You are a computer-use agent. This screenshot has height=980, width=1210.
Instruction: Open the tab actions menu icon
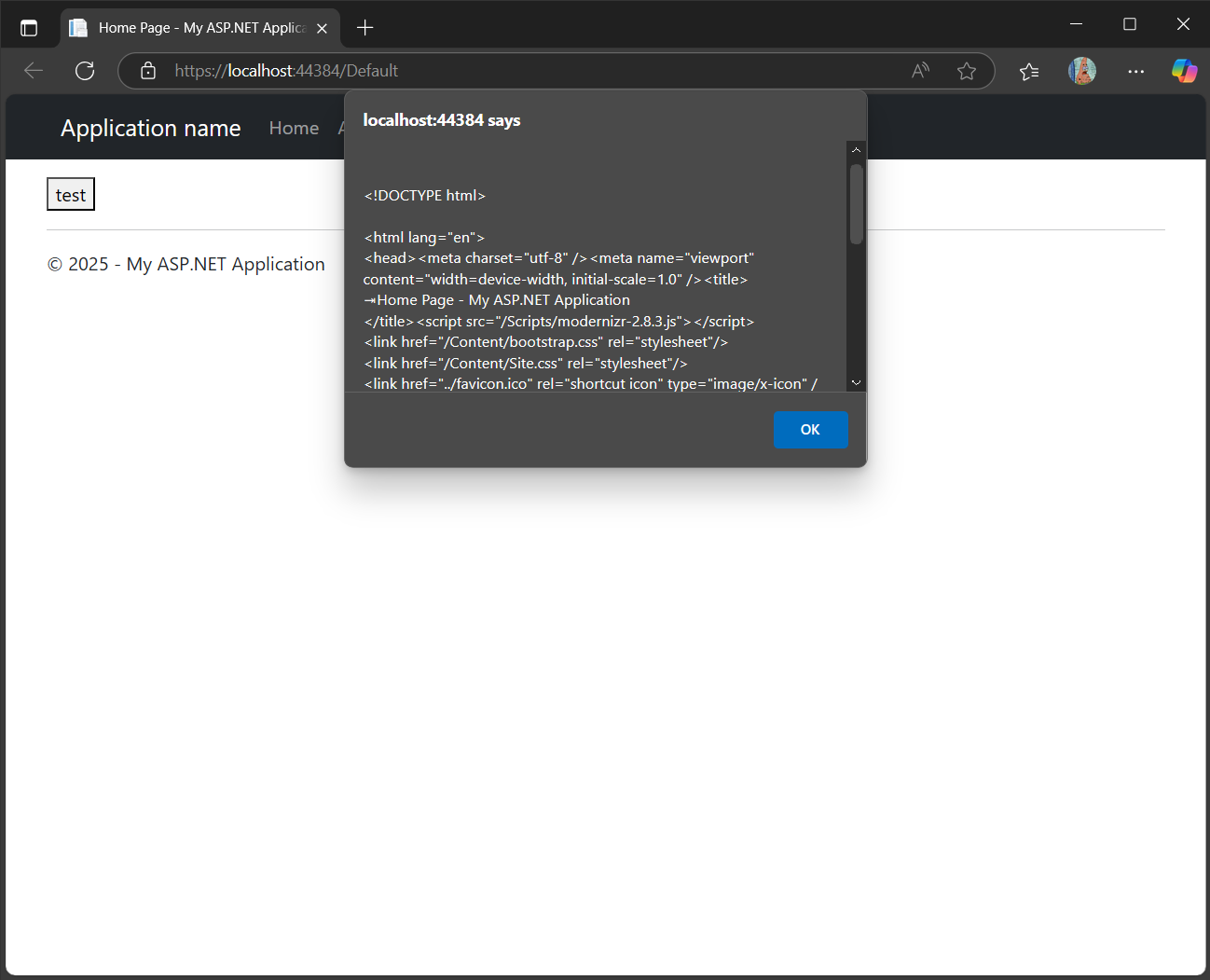pos(29,28)
